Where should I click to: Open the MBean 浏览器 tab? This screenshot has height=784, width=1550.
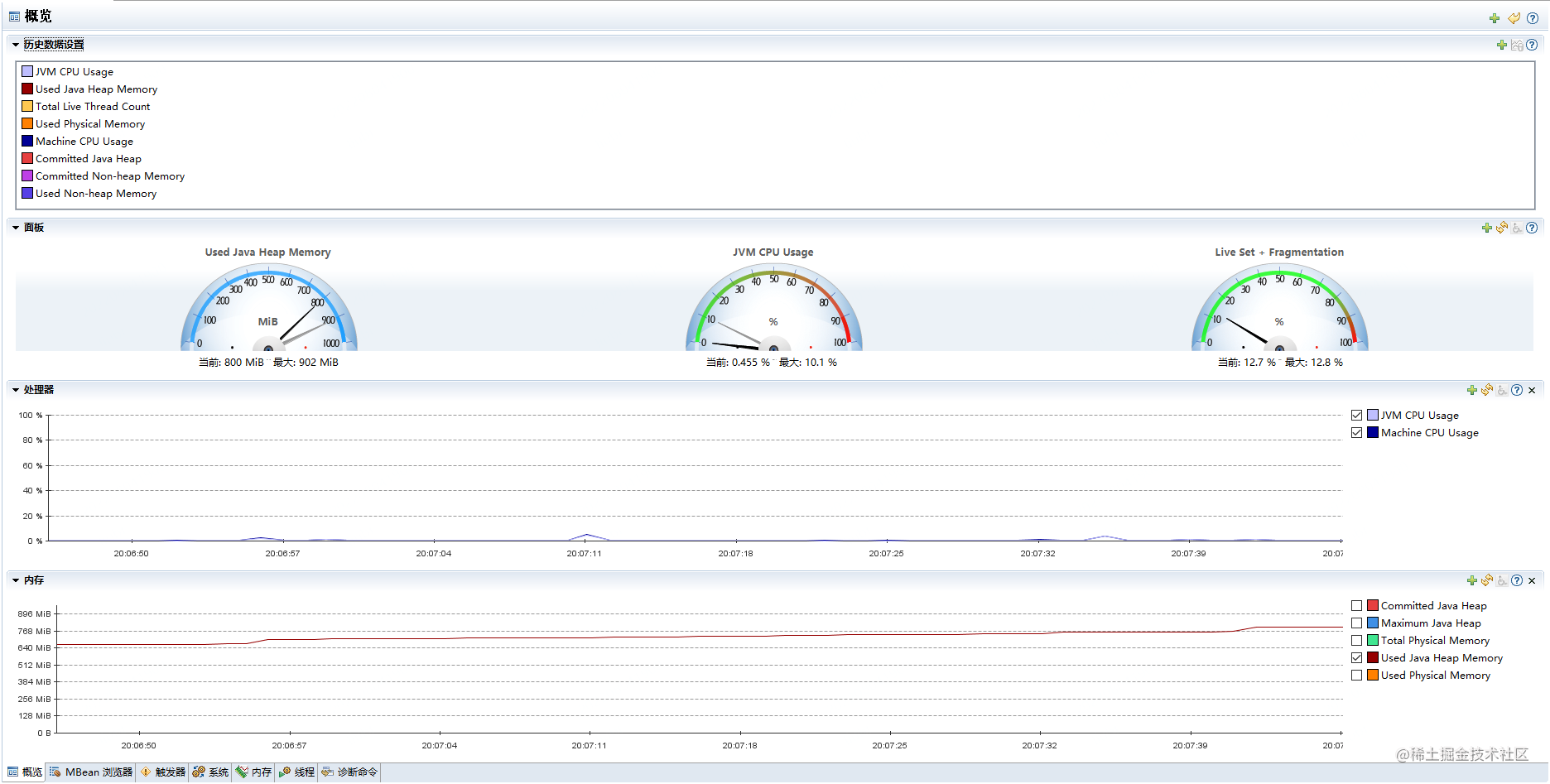point(90,772)
